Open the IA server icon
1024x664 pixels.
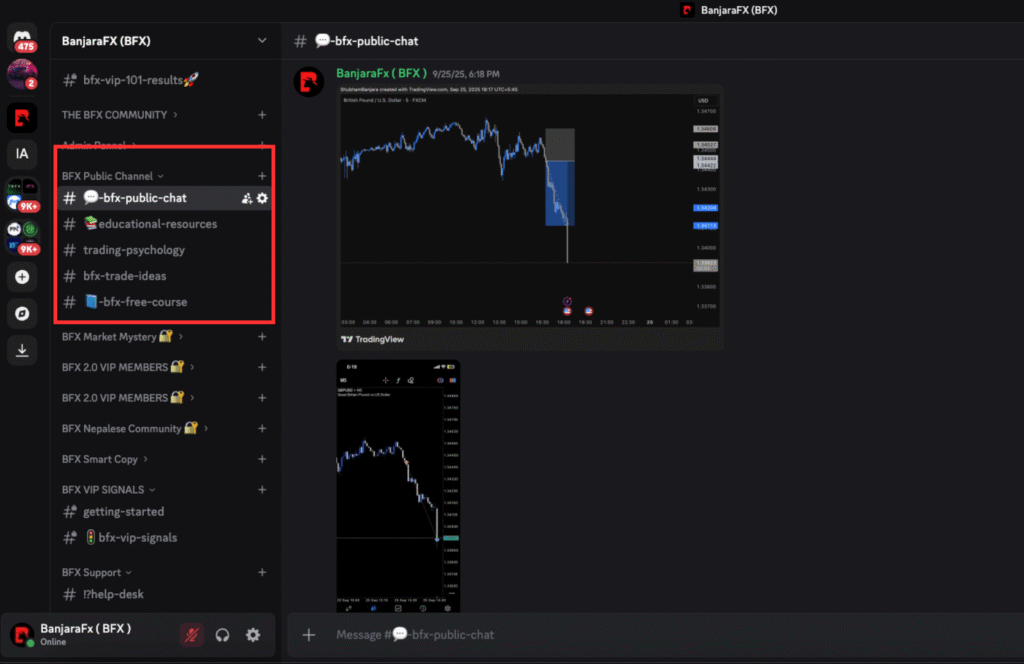coord(22,154)
